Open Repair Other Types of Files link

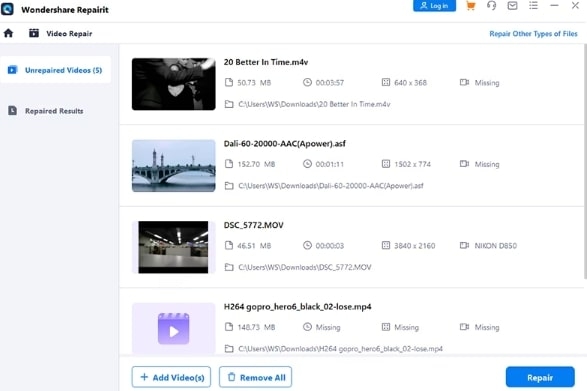click(x=533, y=34)
